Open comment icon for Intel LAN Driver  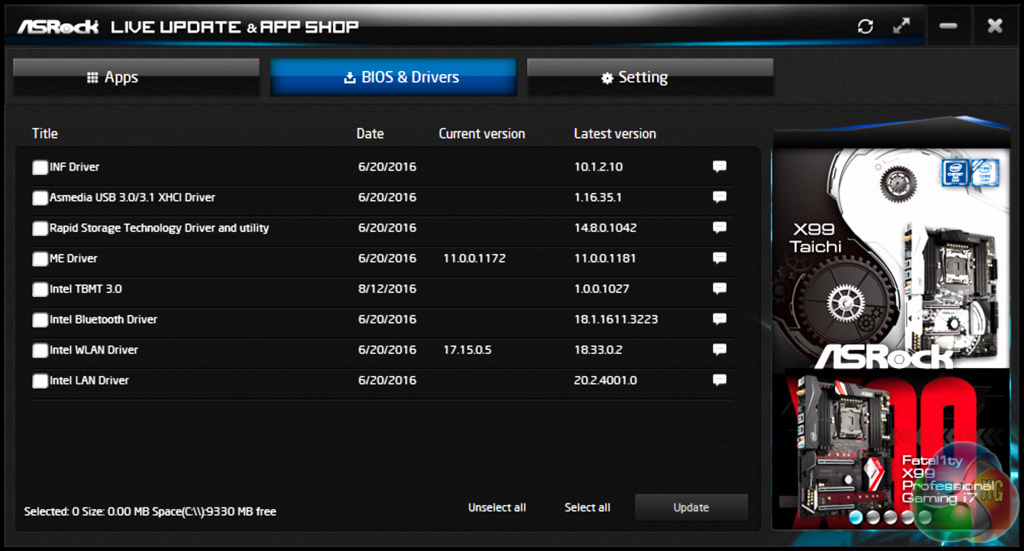(720, 380)
